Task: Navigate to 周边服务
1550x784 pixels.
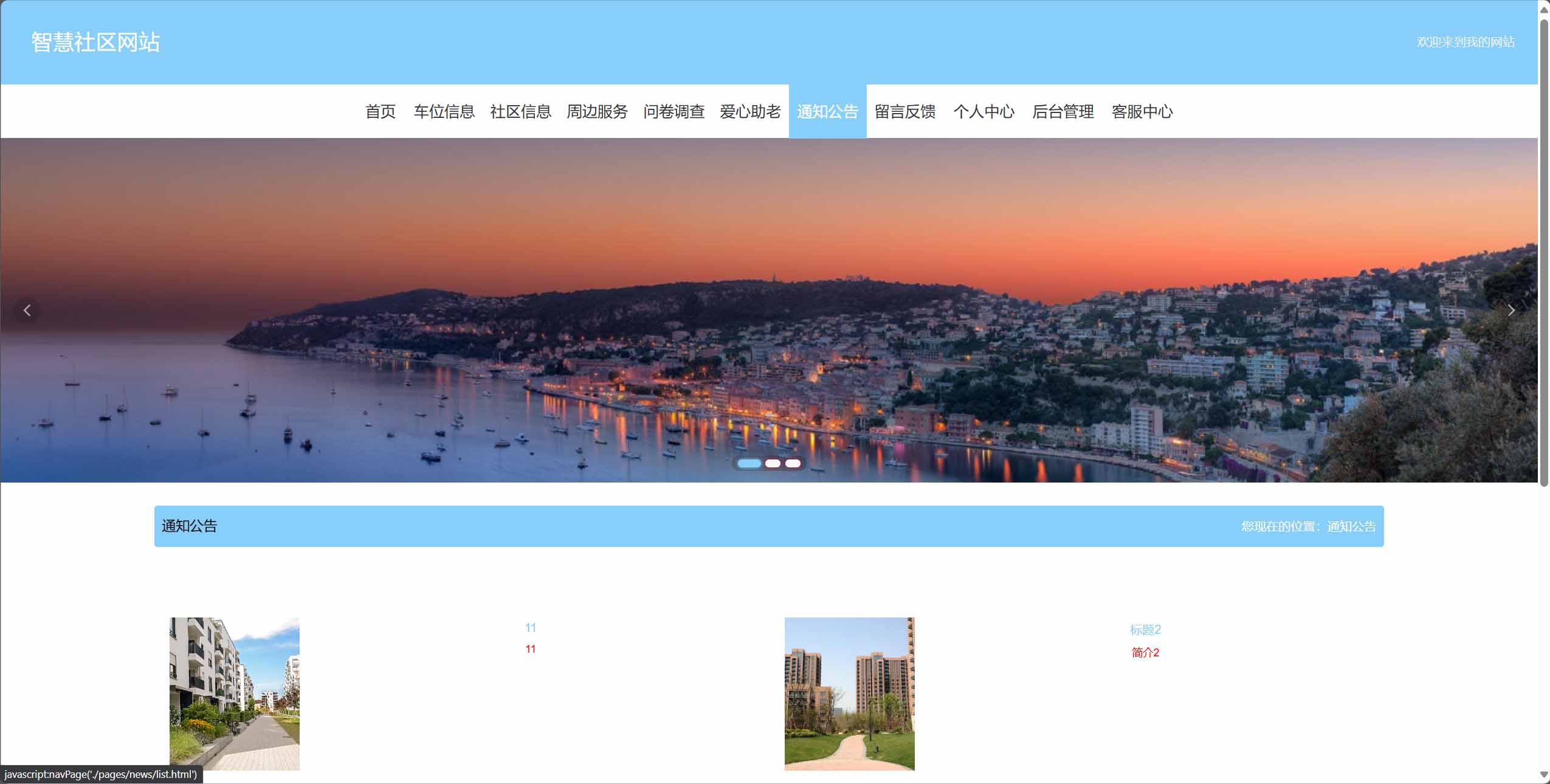Action: 598,111
